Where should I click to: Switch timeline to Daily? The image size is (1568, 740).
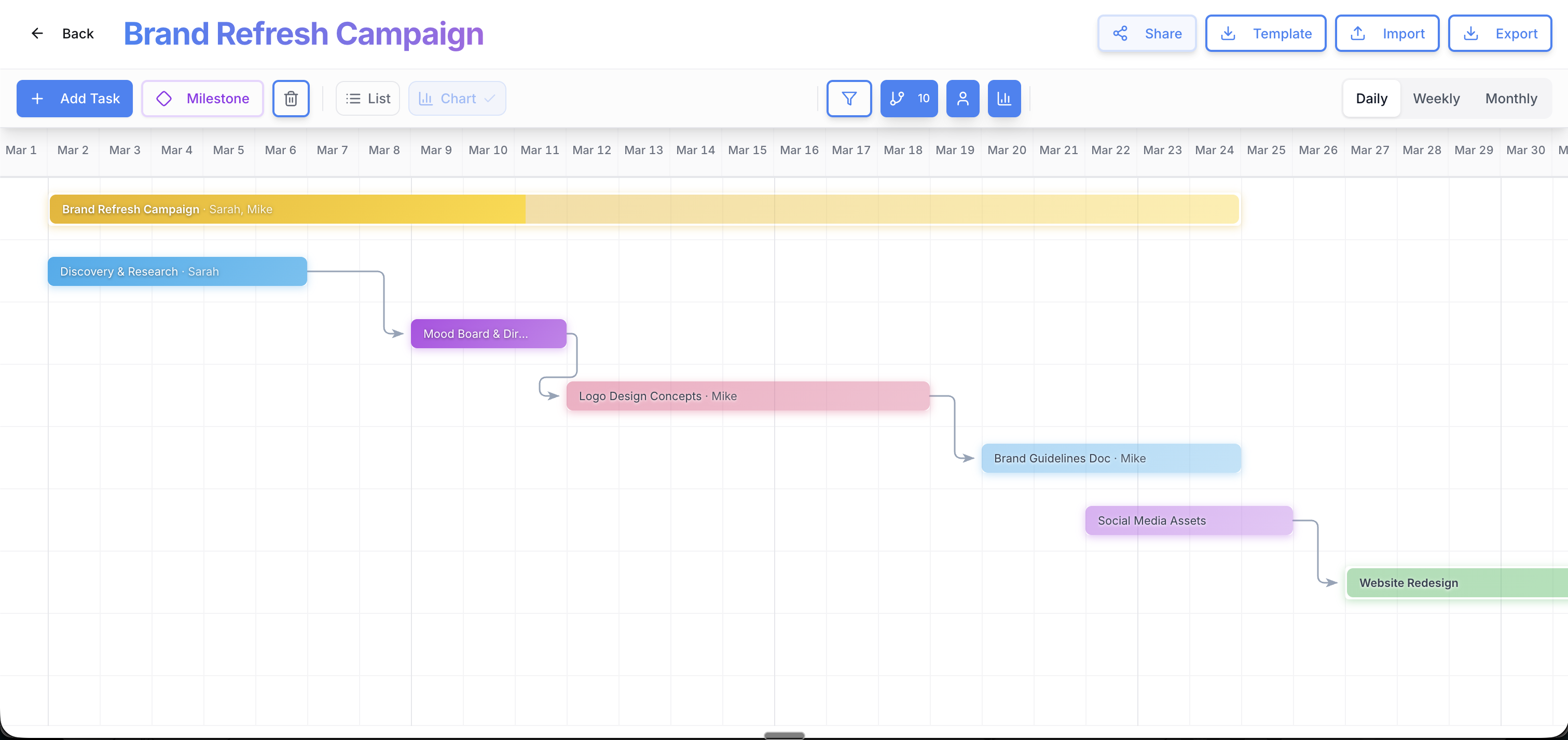pos(1371,99)
